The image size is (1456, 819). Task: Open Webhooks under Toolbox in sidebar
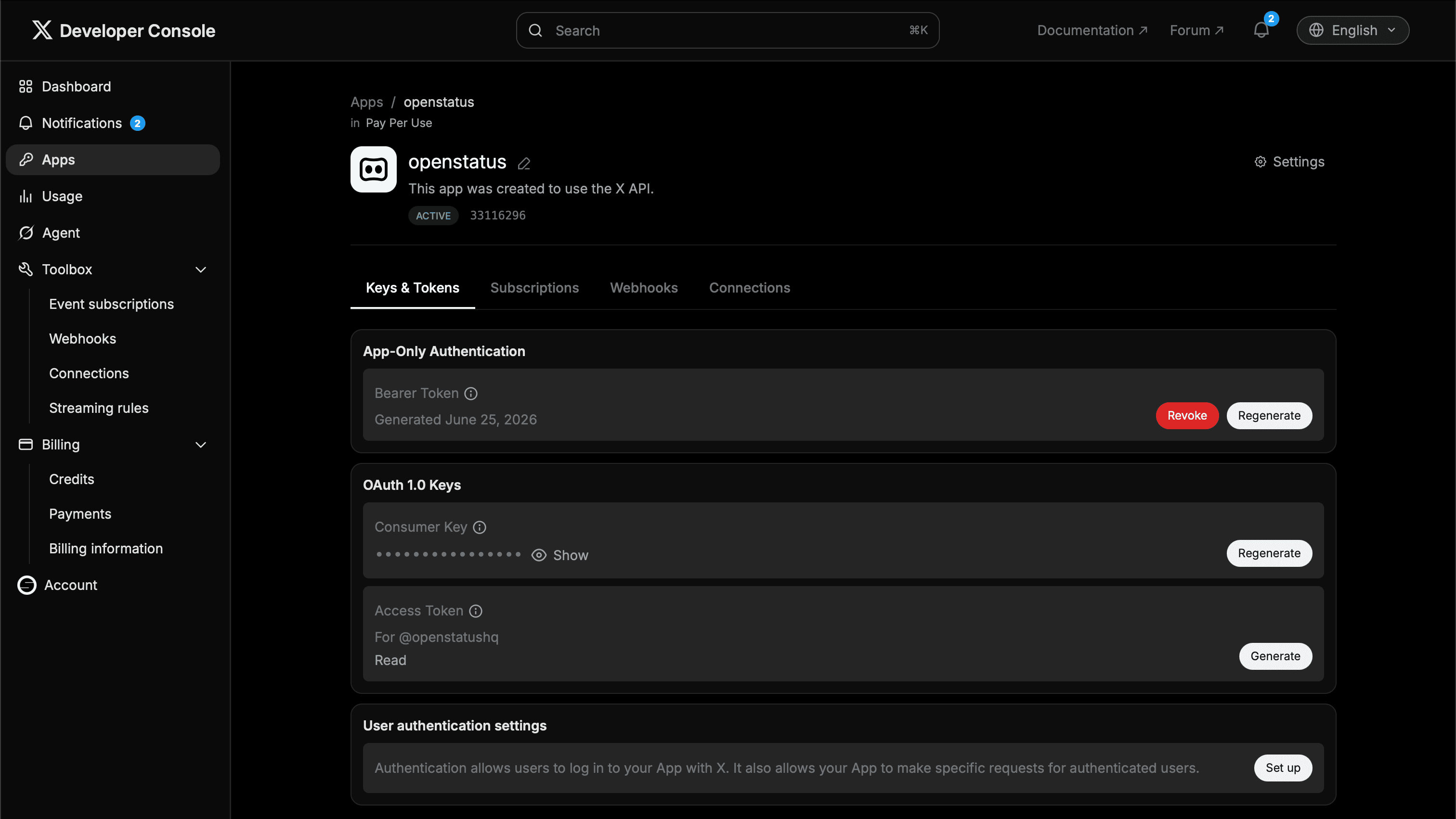pyautogui.click(x=82, y=339)
